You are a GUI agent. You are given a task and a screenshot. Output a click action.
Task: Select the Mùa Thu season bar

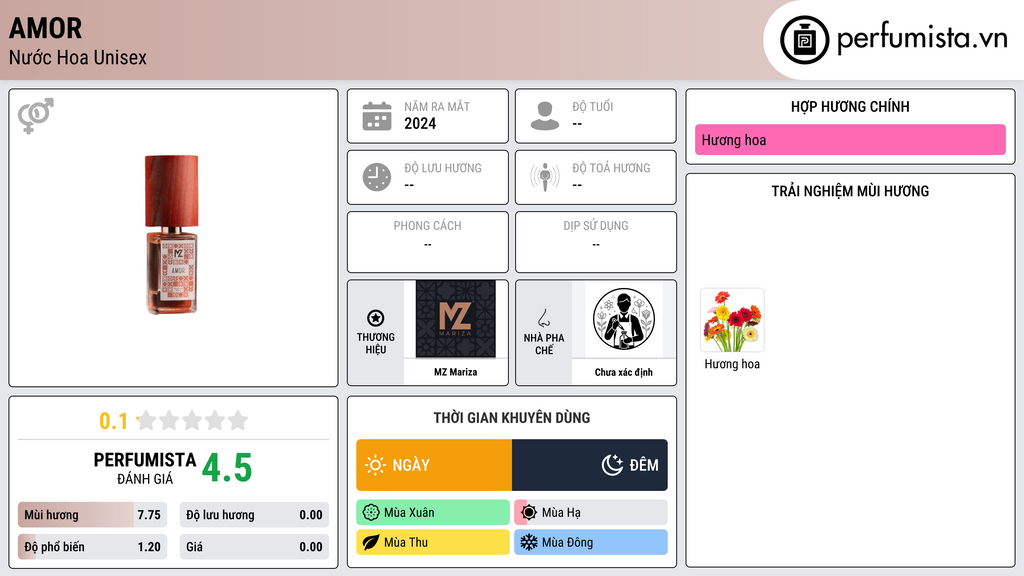433,542
